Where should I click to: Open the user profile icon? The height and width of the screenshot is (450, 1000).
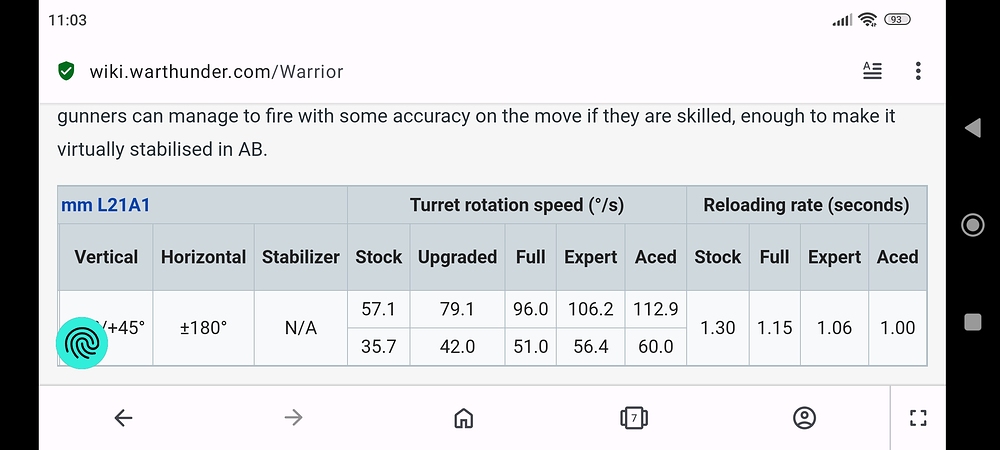[804, 418]
